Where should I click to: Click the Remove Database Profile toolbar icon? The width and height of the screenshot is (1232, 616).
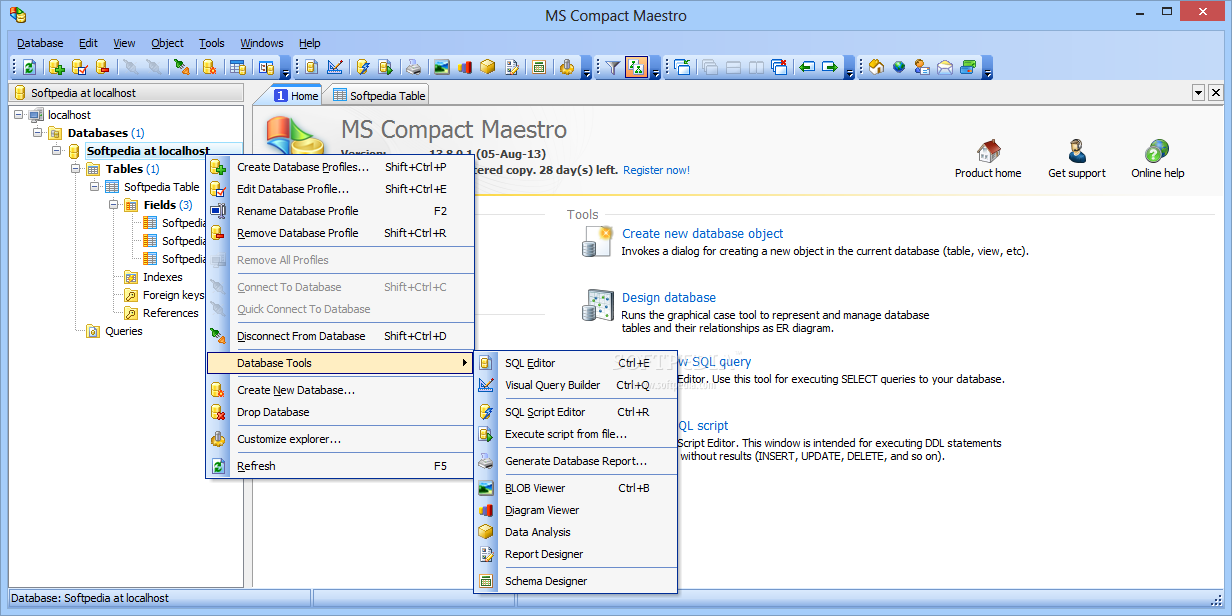coord(103,67)
